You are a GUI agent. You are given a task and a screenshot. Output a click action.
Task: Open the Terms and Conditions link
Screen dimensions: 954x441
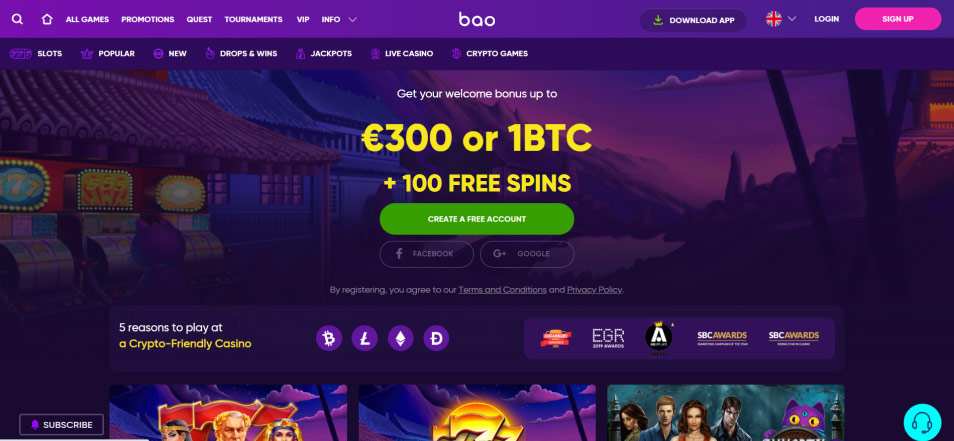coord(503,290)
